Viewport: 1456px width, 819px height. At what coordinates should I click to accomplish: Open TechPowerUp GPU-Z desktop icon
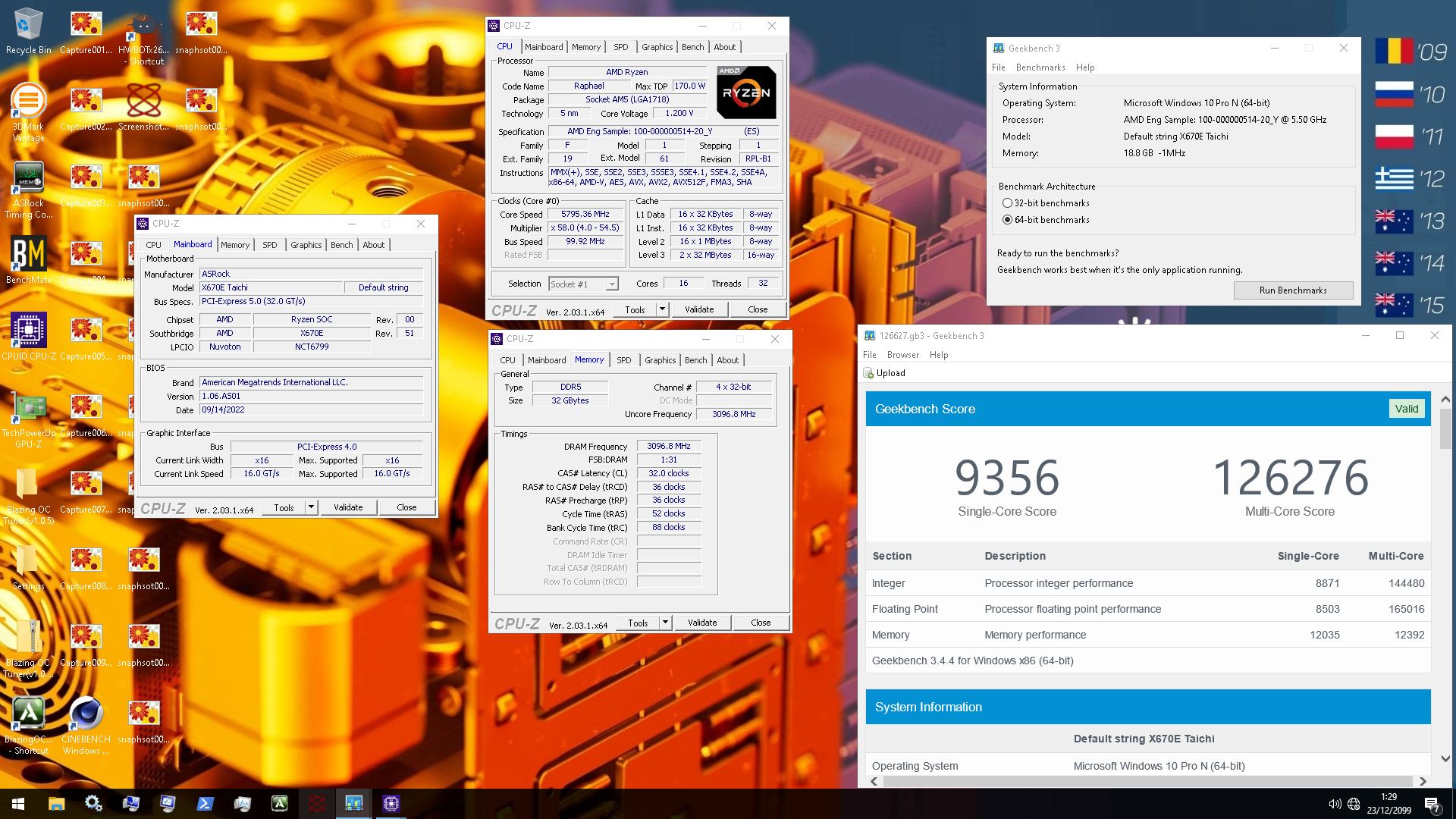click(28, 419)
